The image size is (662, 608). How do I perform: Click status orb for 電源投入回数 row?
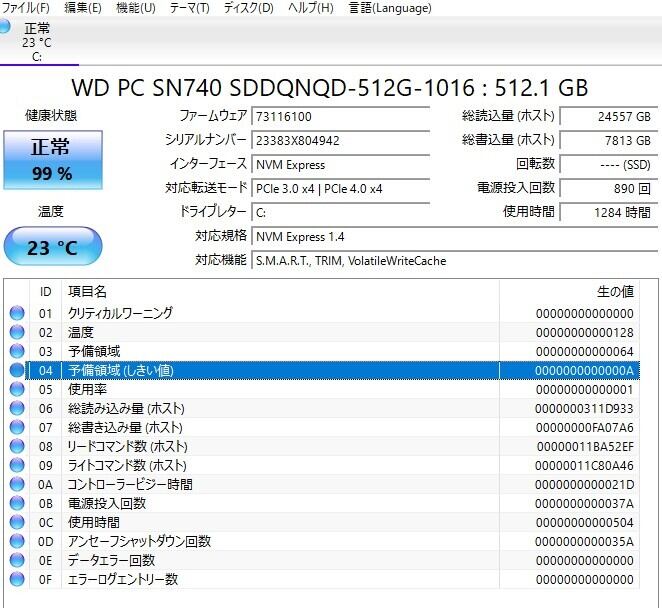point(17,503)
